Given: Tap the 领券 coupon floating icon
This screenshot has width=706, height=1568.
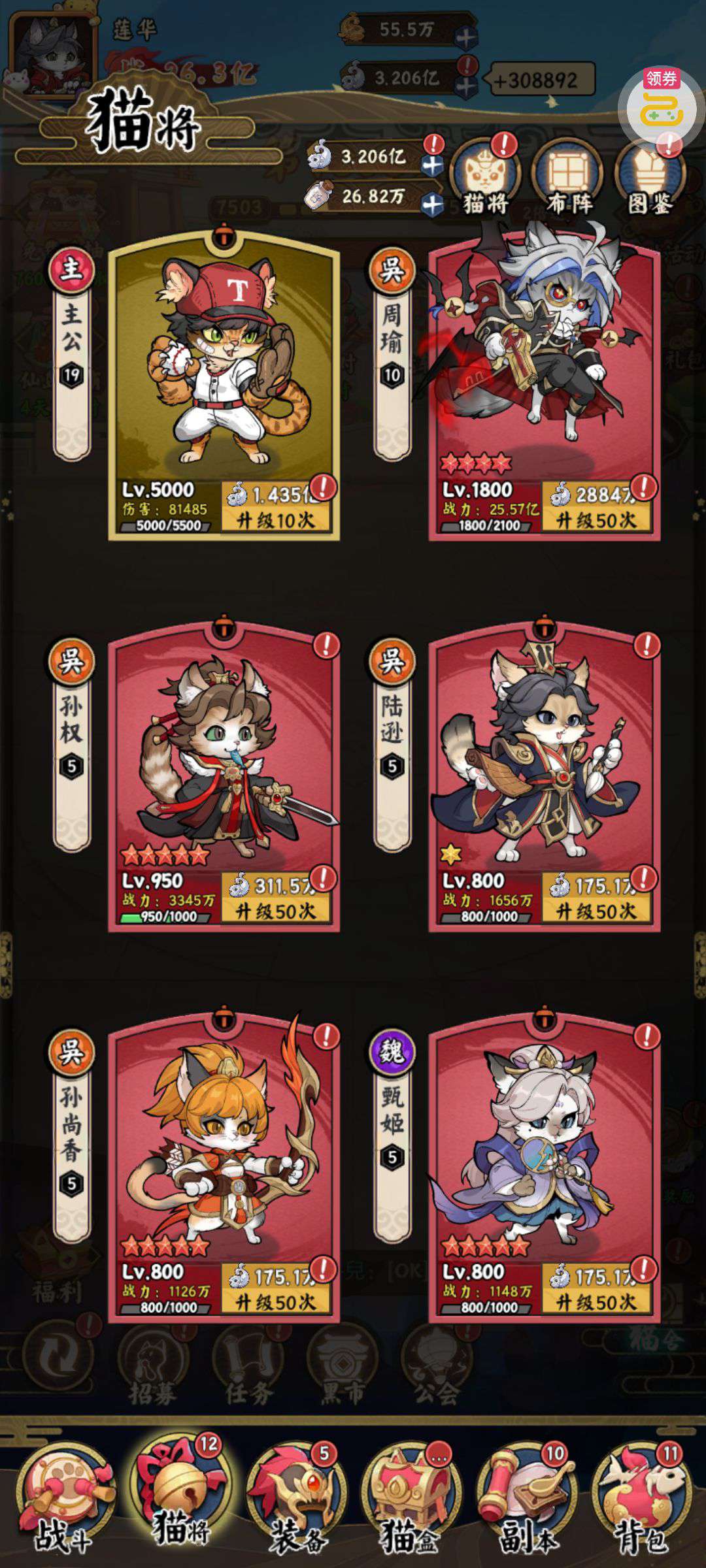Looking at the screenshot, I should point(662,105).
